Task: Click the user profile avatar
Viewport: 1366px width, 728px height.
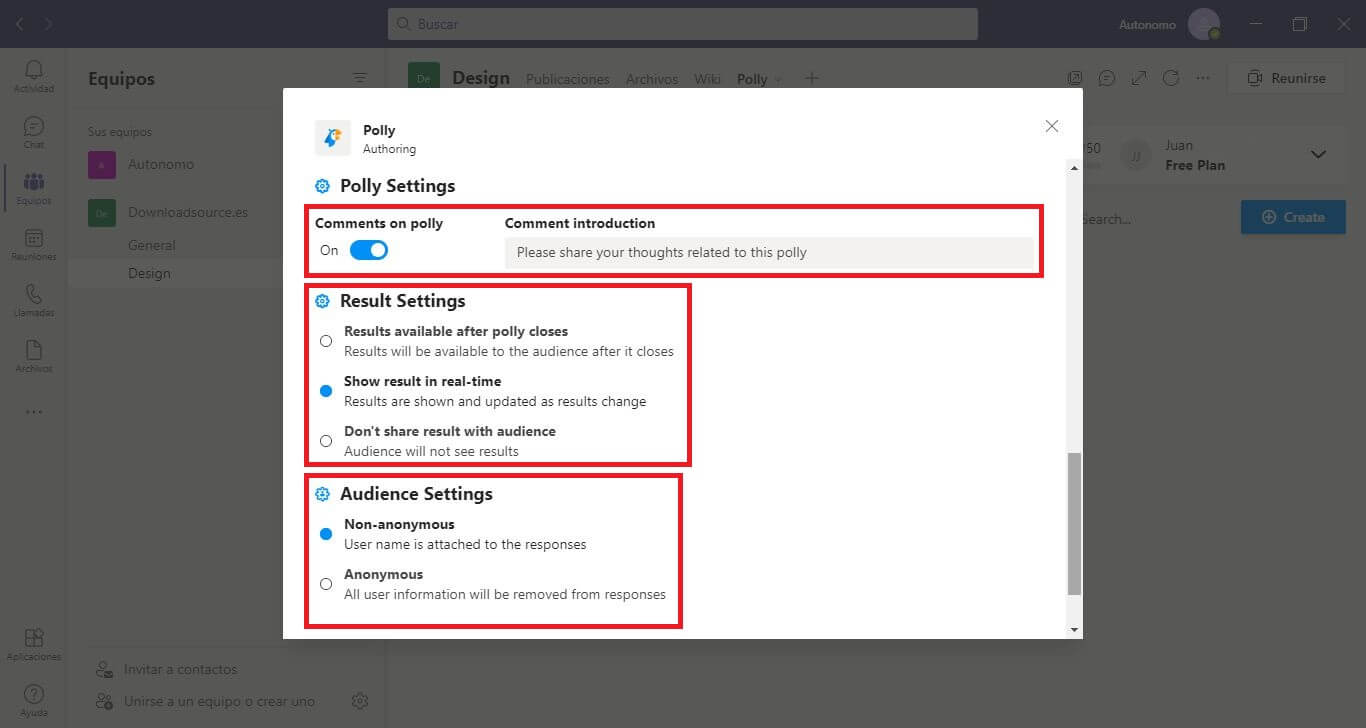Action: [1203, 24]
